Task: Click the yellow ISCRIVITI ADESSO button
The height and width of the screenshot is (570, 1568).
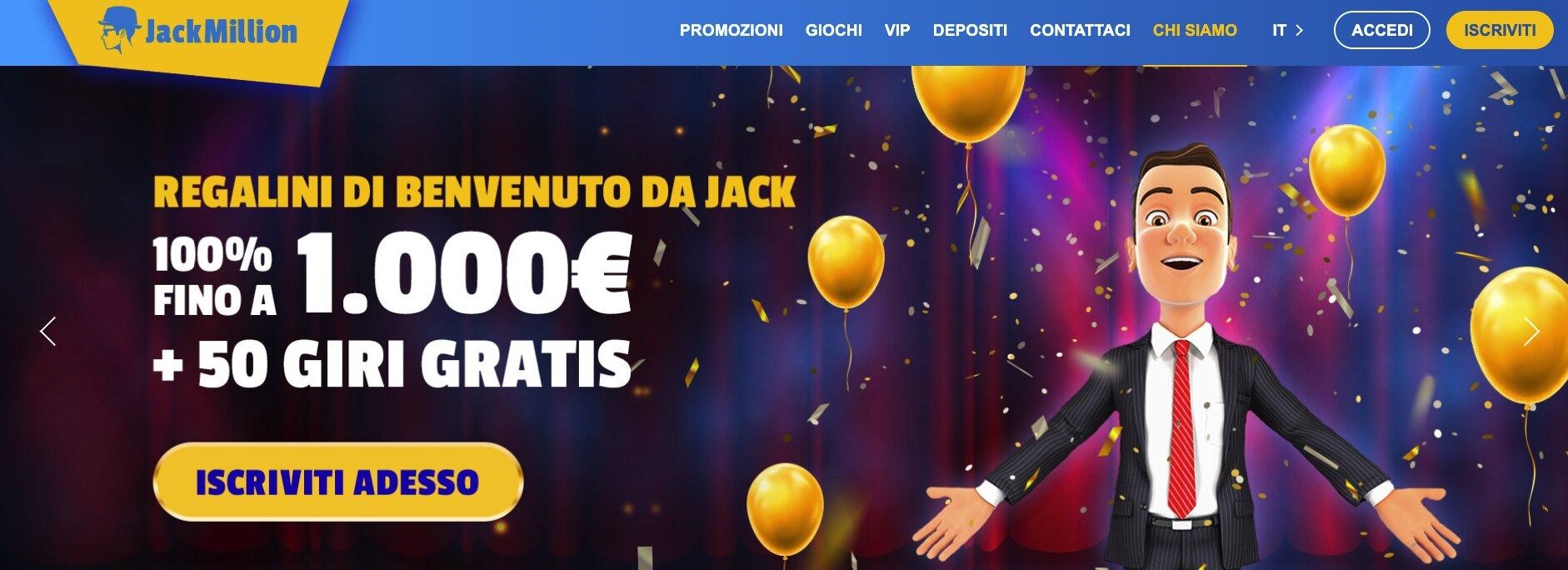Action: (337, 482)
